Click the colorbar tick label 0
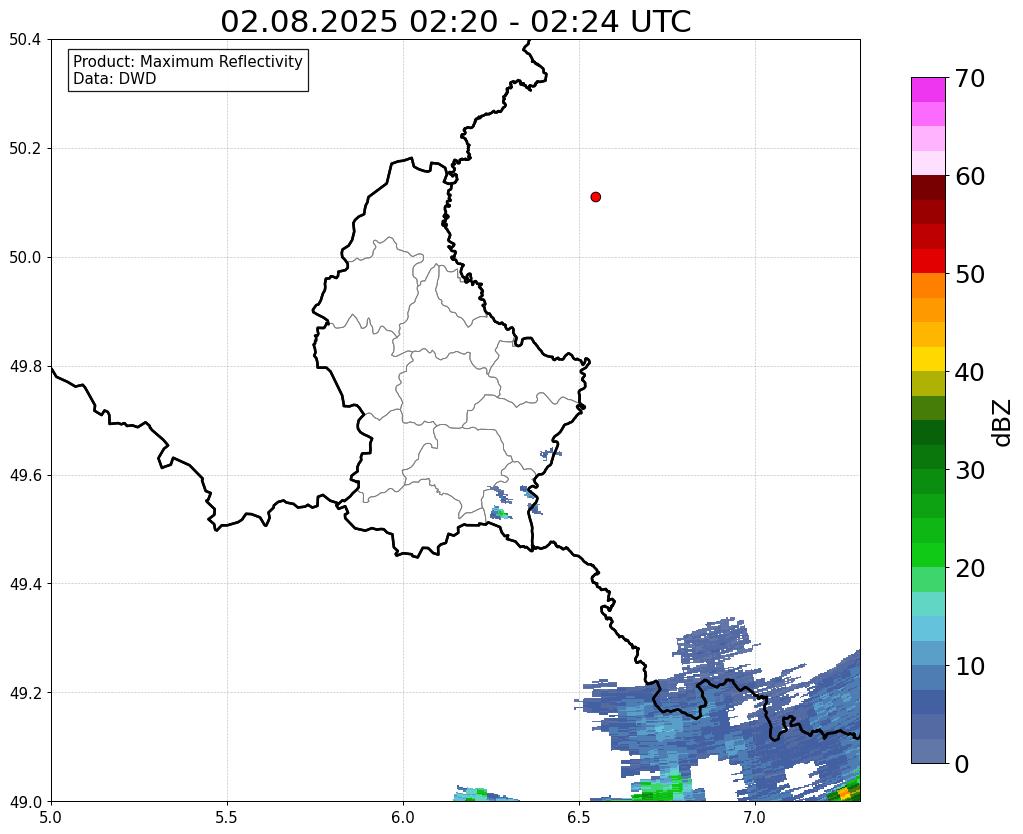Screen dimensions: 1023x834 click(962, 764)
